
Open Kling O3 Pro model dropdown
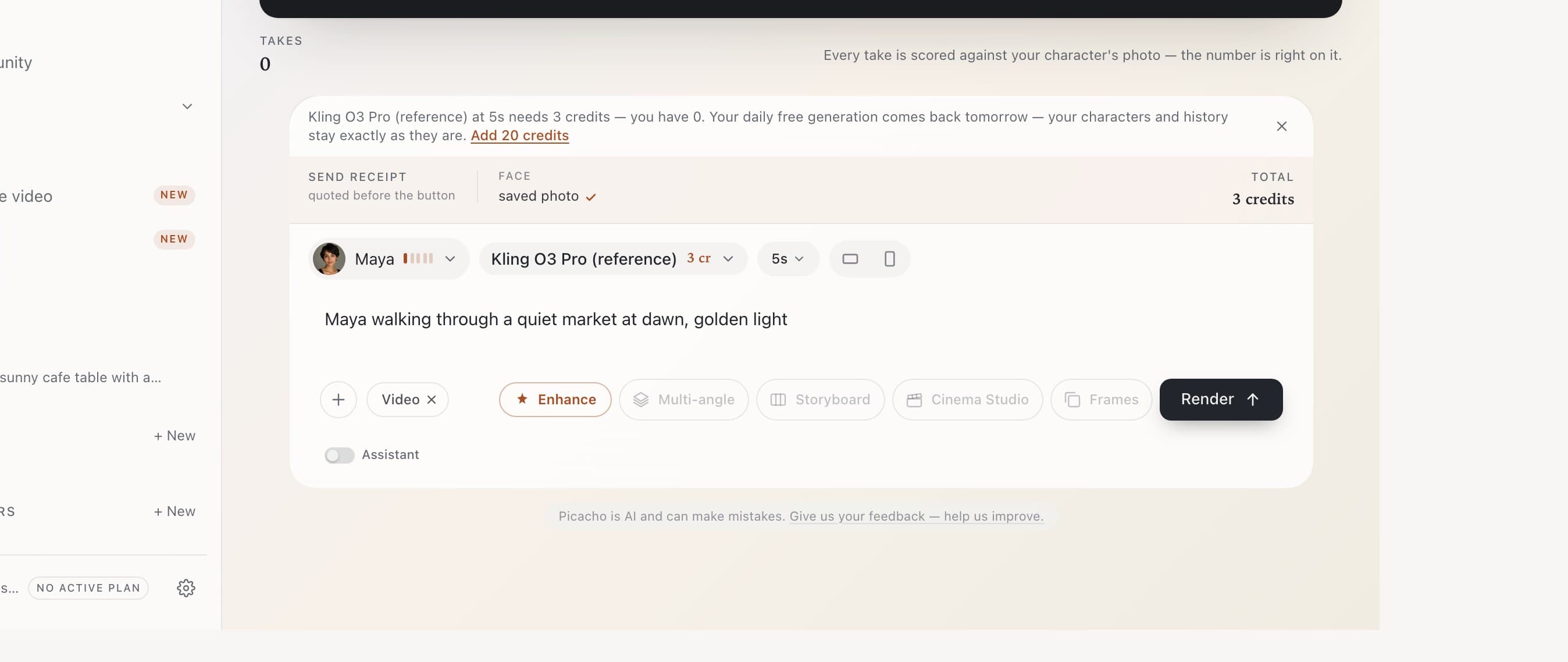[613, 259]
